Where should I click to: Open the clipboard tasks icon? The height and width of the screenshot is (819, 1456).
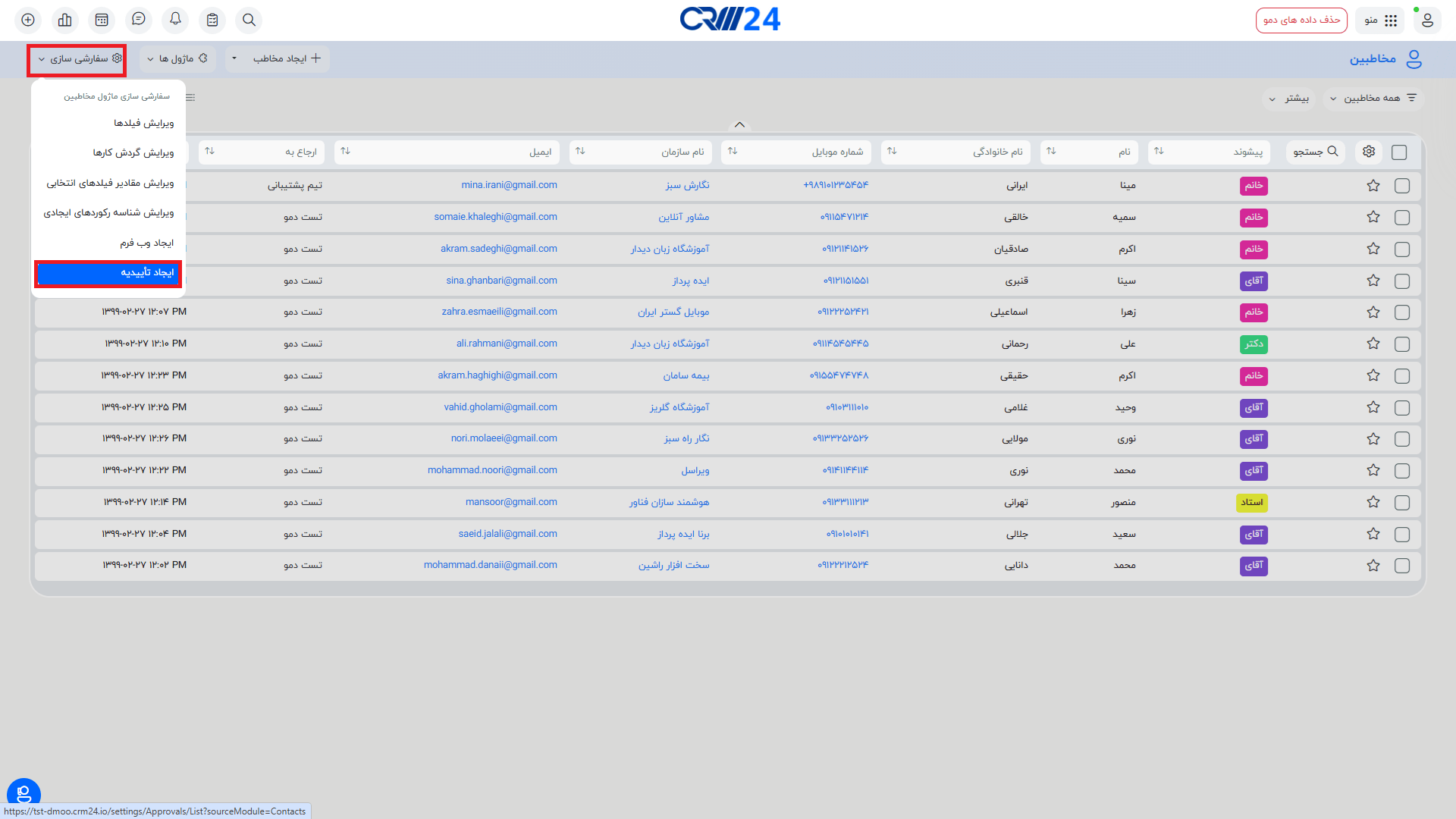click(212, 20)
